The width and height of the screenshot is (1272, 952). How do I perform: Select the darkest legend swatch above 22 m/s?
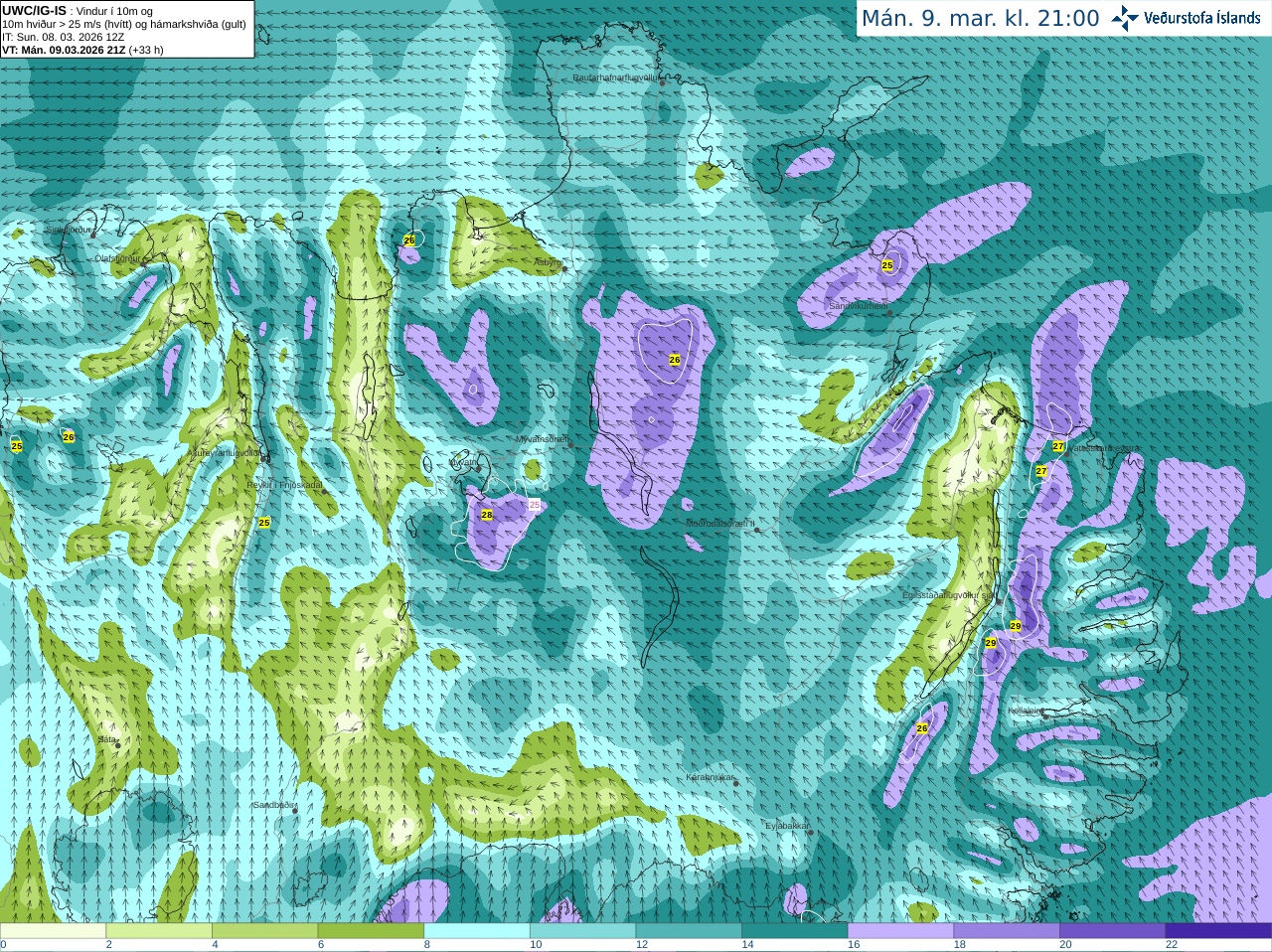(x=1218, y=930)
